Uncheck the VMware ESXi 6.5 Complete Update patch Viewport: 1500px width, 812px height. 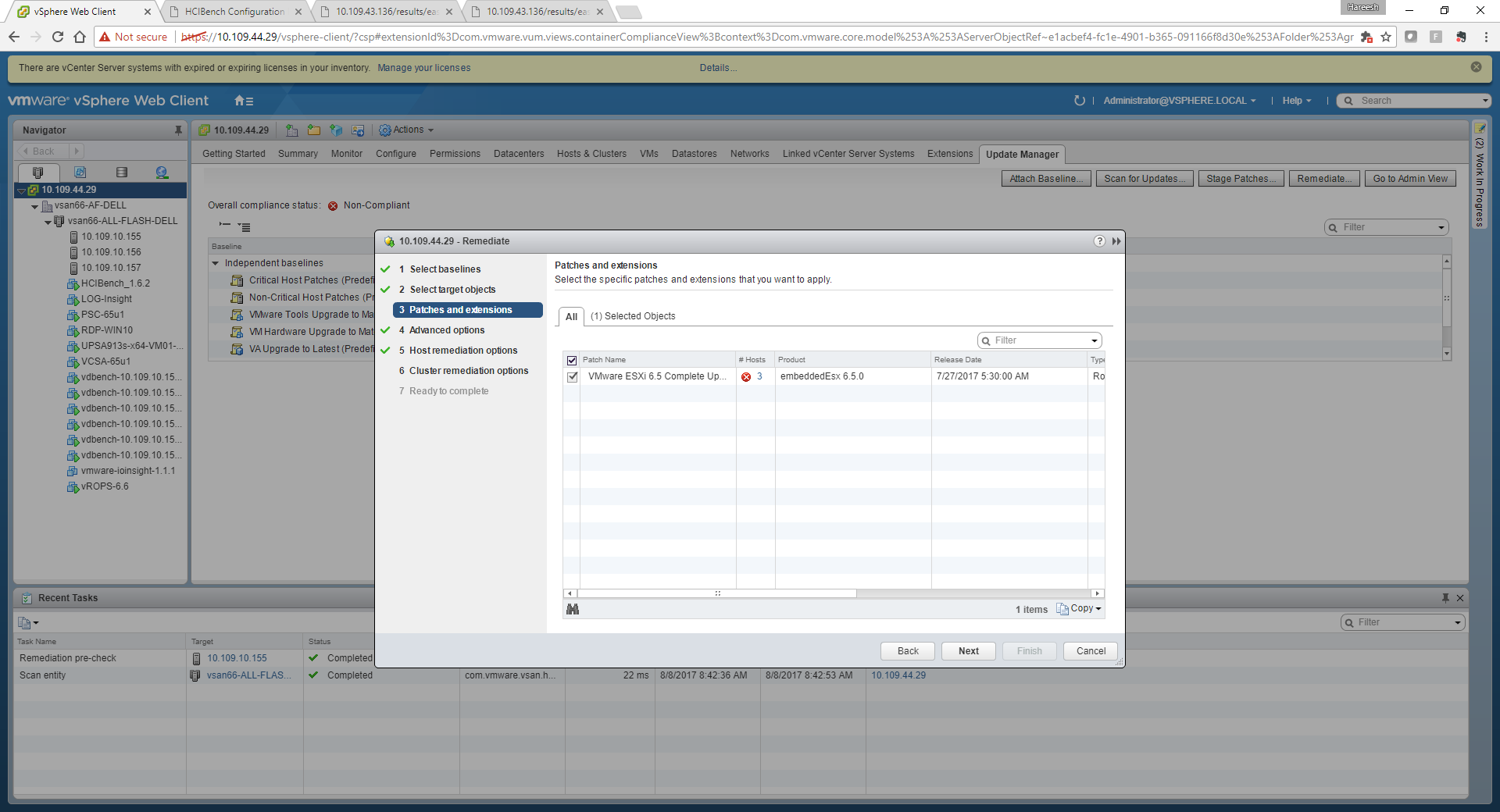(572, 377)
